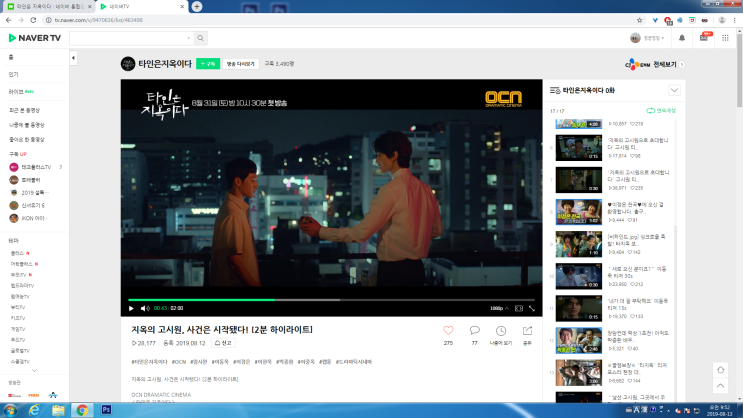Image resolution: width=743 pixels, height=418 pixels.
Task: Open the 2:46 duration playlist video
Action: (x=579, y=340)
